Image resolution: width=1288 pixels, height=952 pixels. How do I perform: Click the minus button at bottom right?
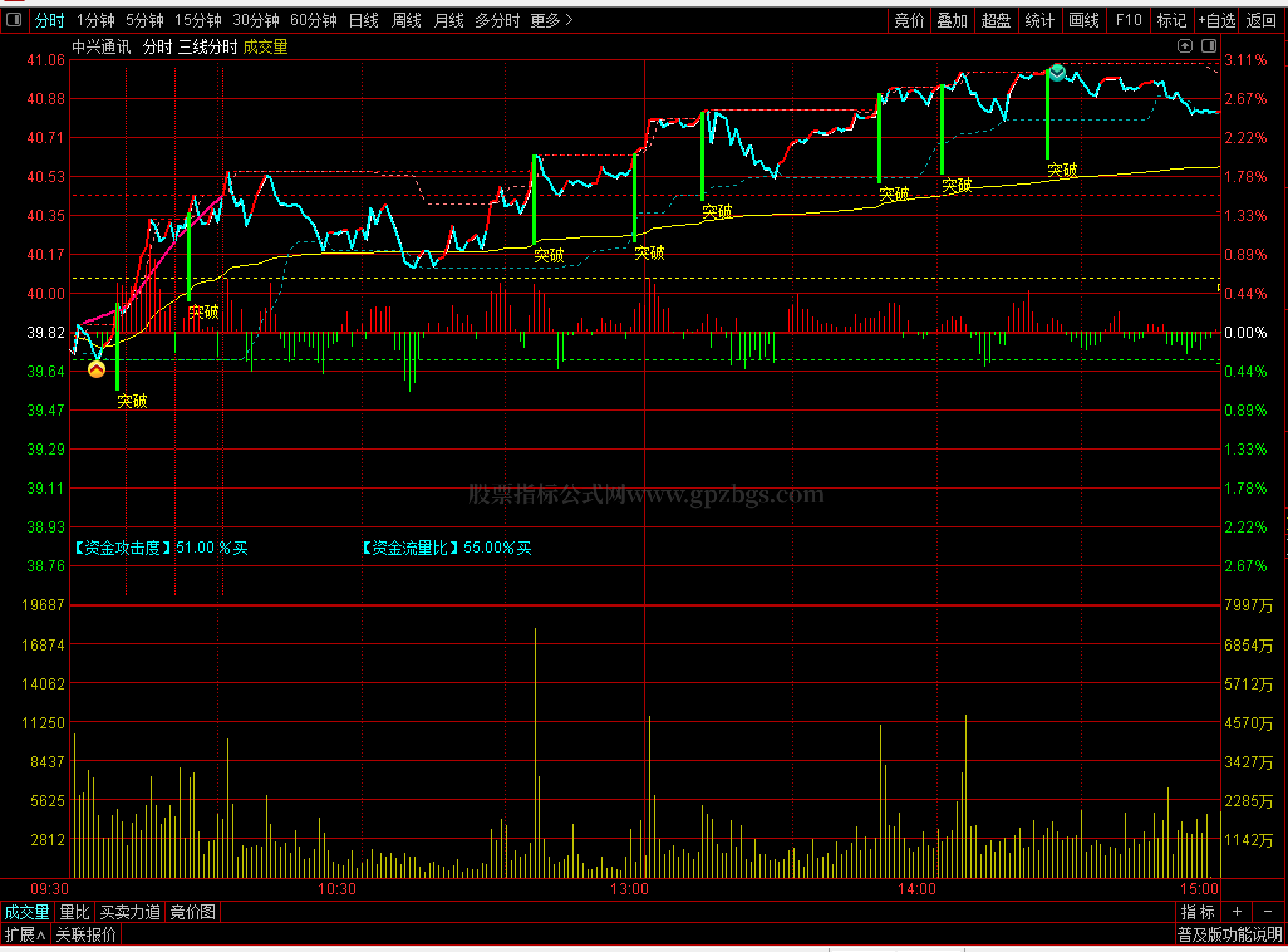tap(1268, 911)
